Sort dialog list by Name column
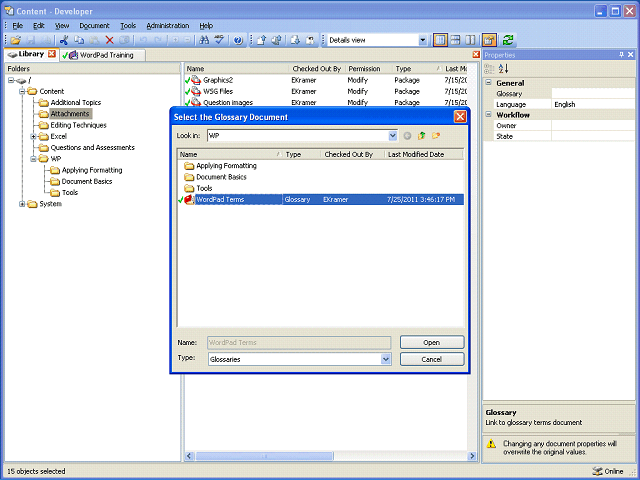Screen dimensions: 640x480 (x=230, y=154)
